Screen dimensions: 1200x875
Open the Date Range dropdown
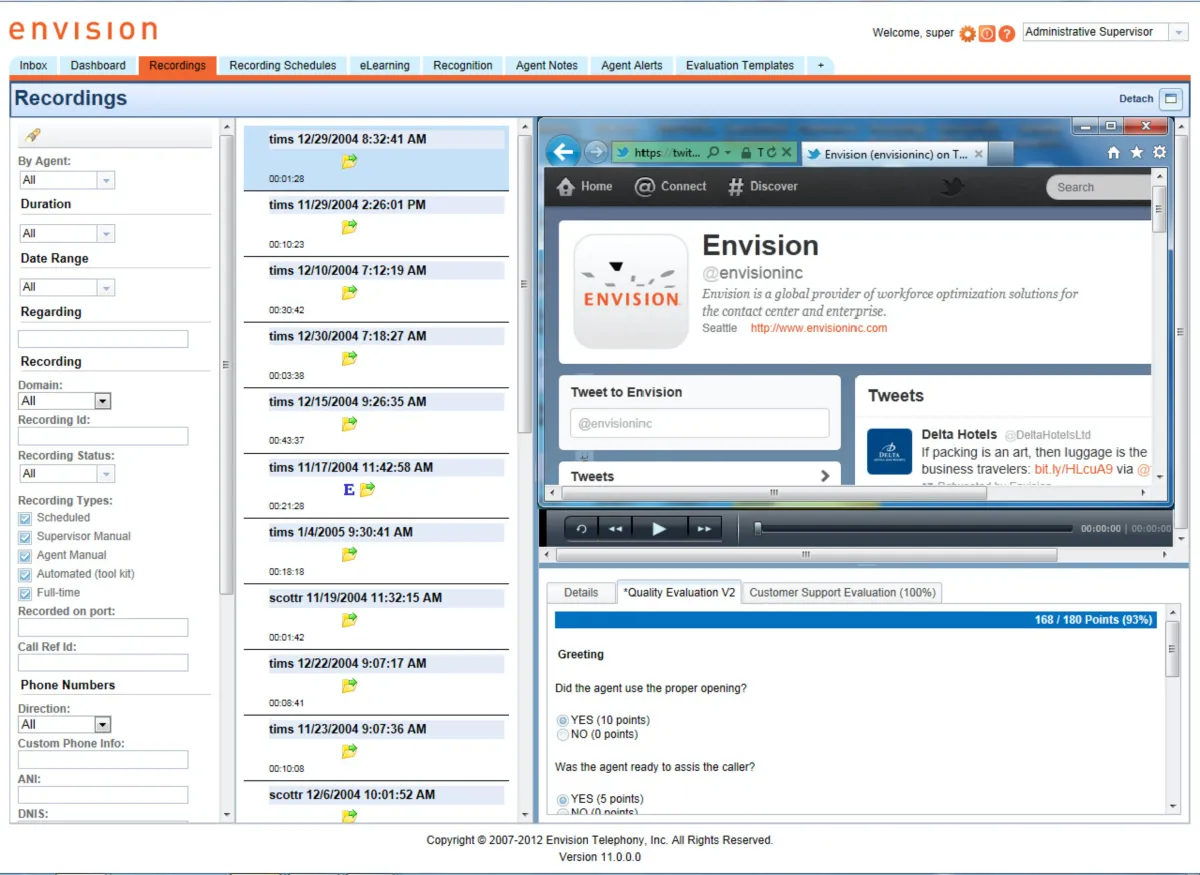106,287
